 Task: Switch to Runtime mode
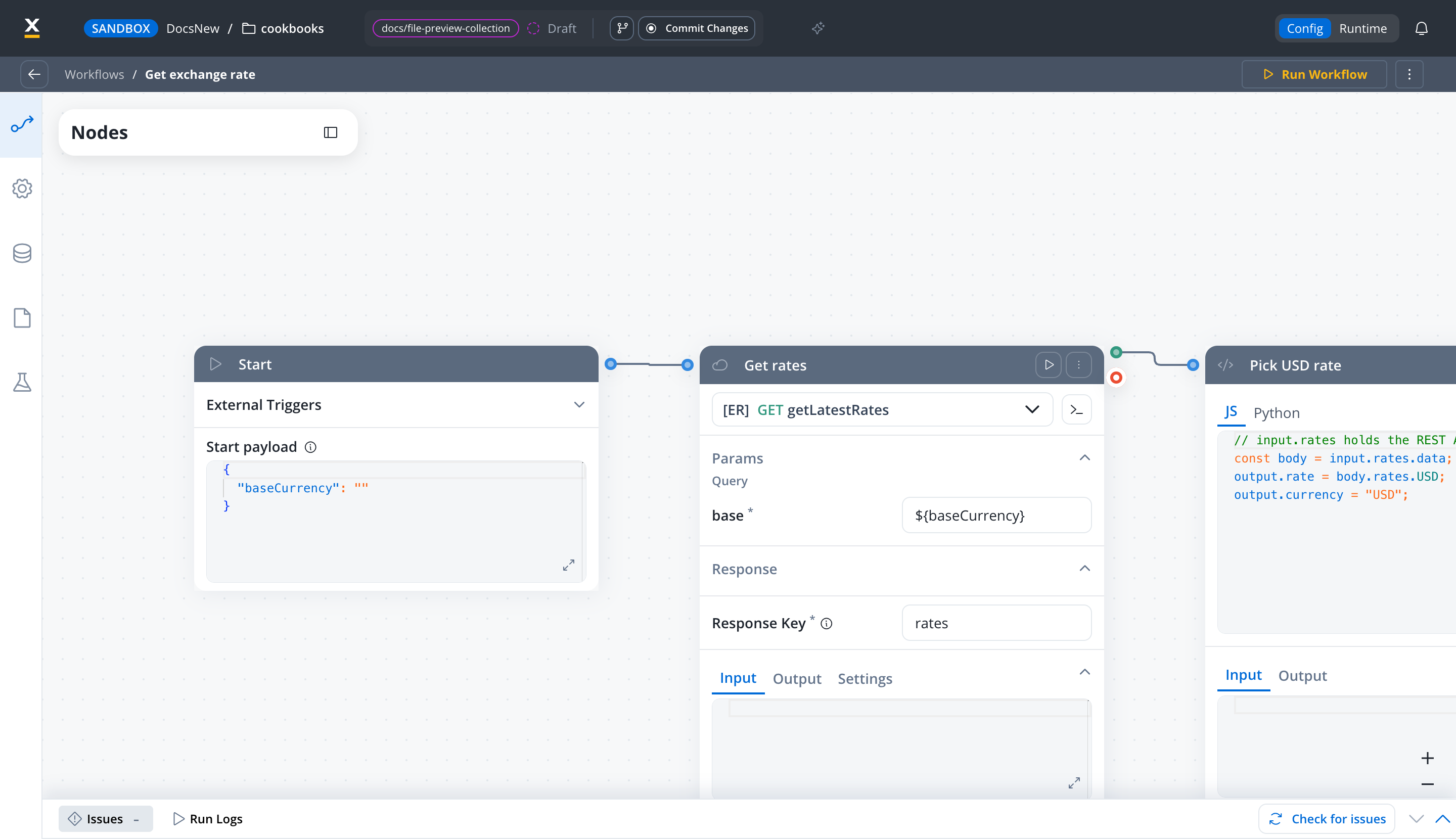1362,28
